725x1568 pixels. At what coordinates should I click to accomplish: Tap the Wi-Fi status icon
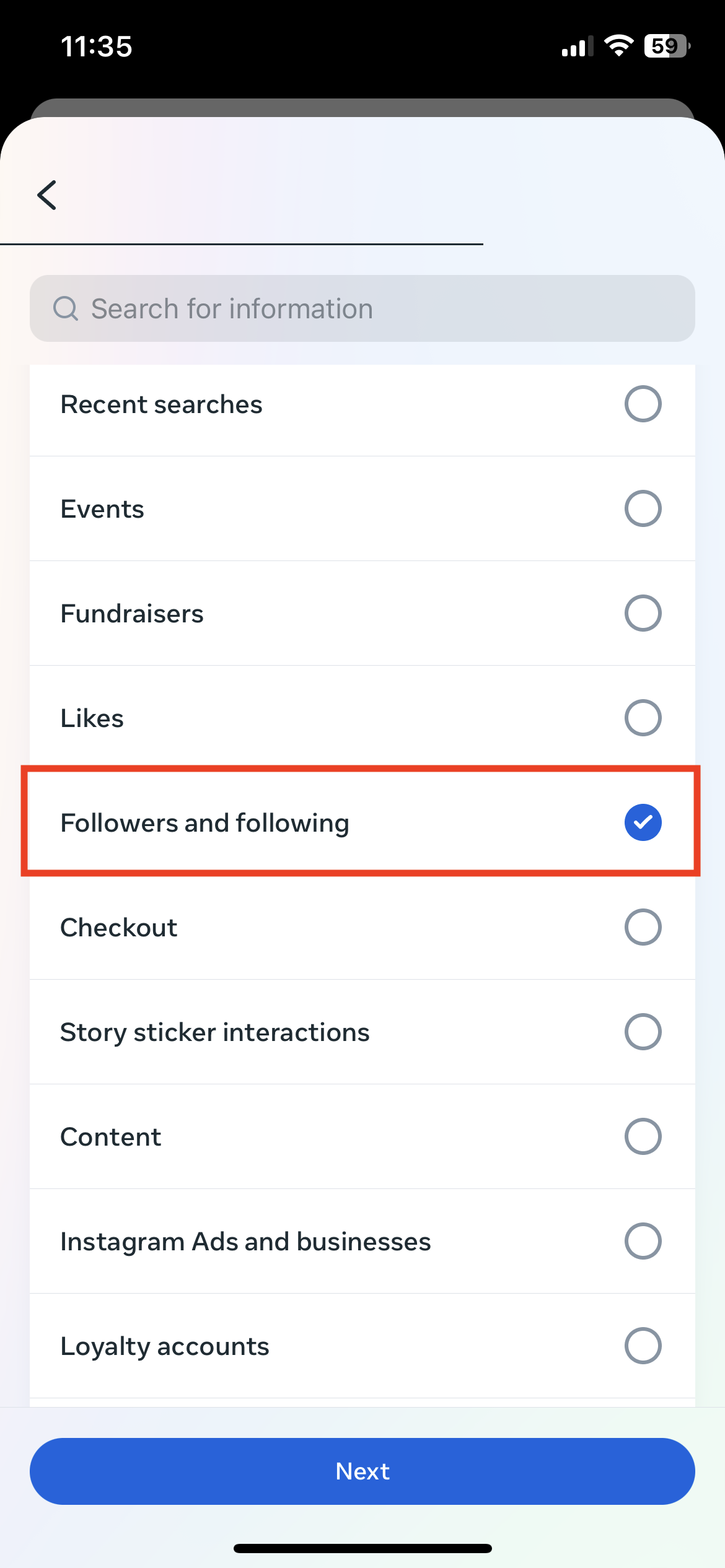tap(618, 46)
